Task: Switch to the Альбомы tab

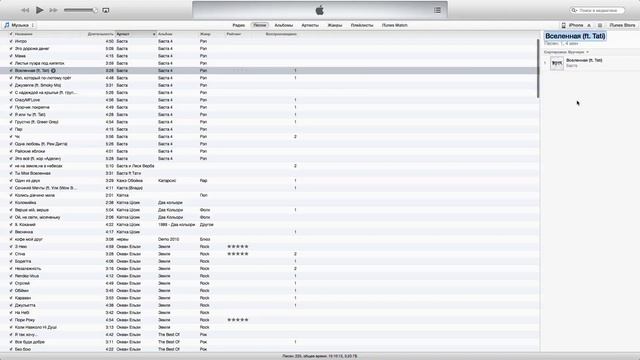Action: [x=284, y=25]
